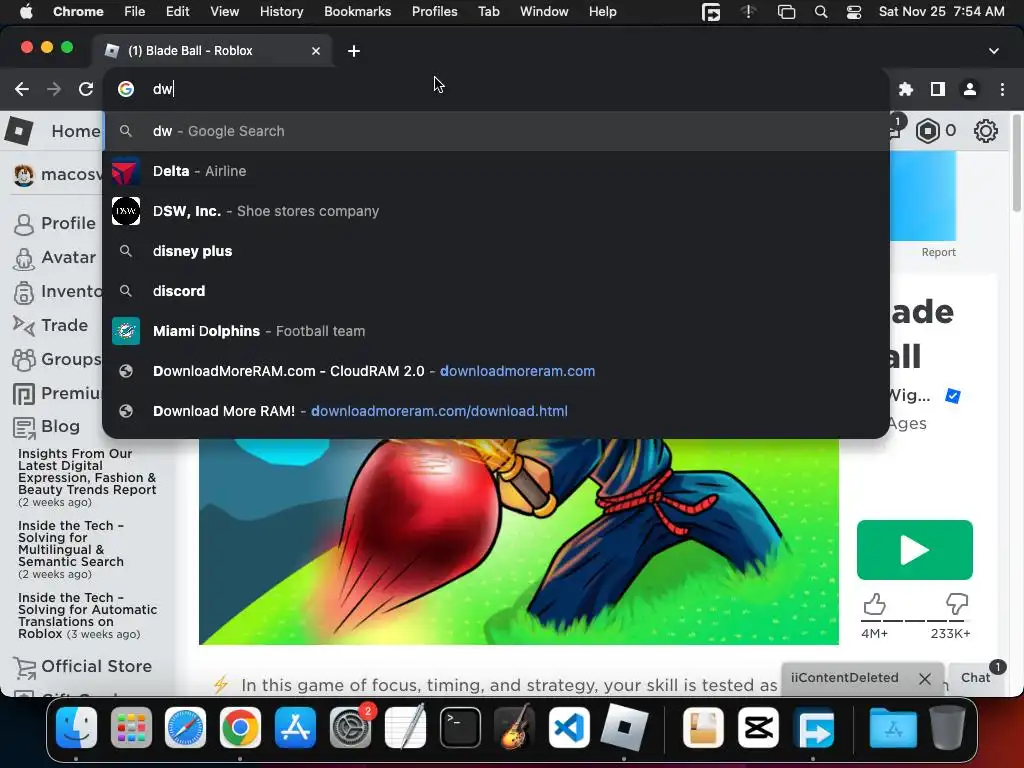Screen dimensions: 1024x768
Task: Expand the tab search chevron
Action: pyautogui.click(x=994, y=51)
